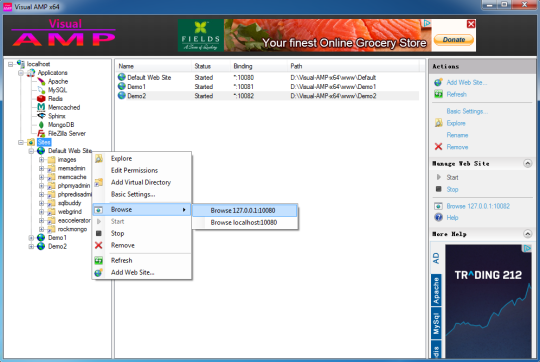Click the FileZilla Server icon
This screenshot has width=540, height=362.
(41, 133)
